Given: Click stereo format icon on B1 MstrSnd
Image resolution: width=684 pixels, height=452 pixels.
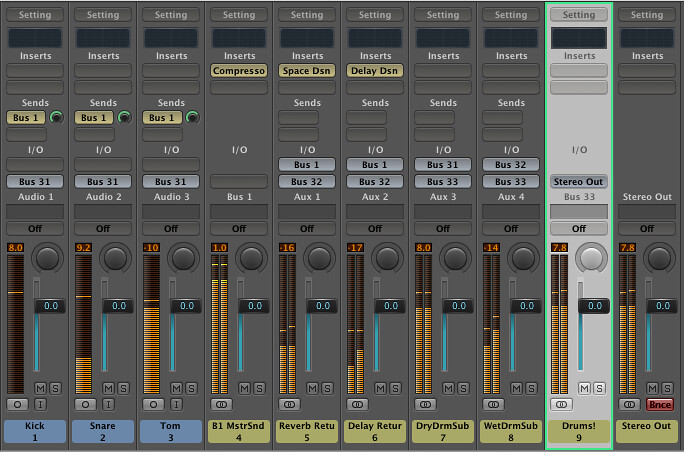Looking at the screenshot, I should click(x=221, y=404).
